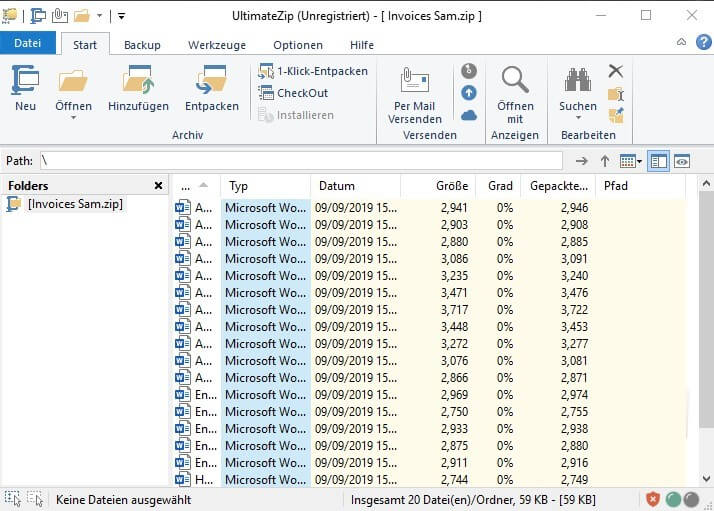714x511 pixels.
Task: Expand the Öffnen dropdown arrow
Action: 73,118
